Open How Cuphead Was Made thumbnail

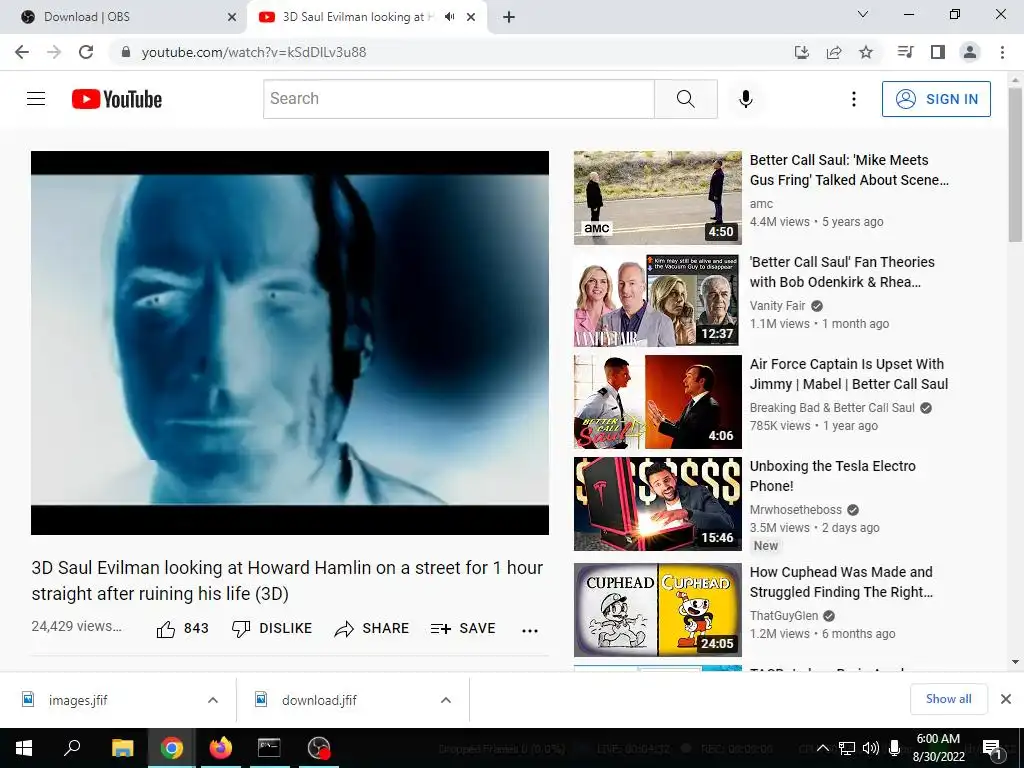(x=658, y=609)
